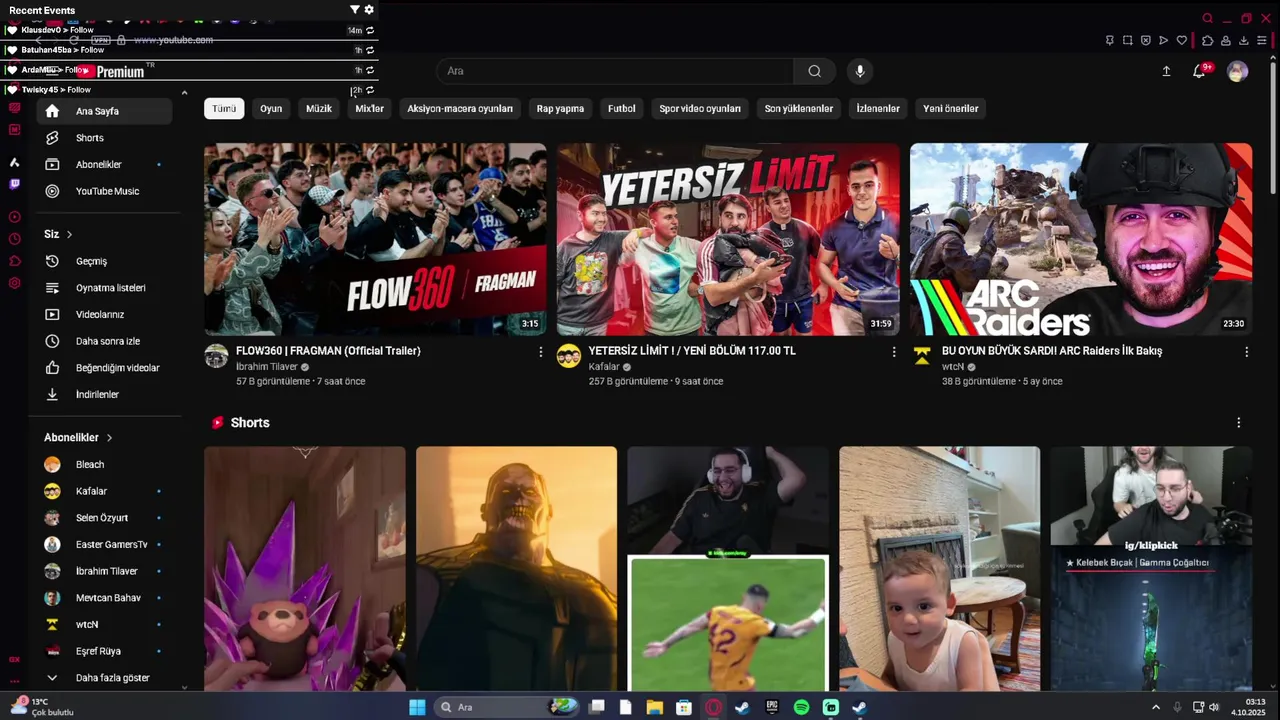Open Epic Games launcher in taskbar
Viewport: 1280px width, 720px height.
point(772,707)
